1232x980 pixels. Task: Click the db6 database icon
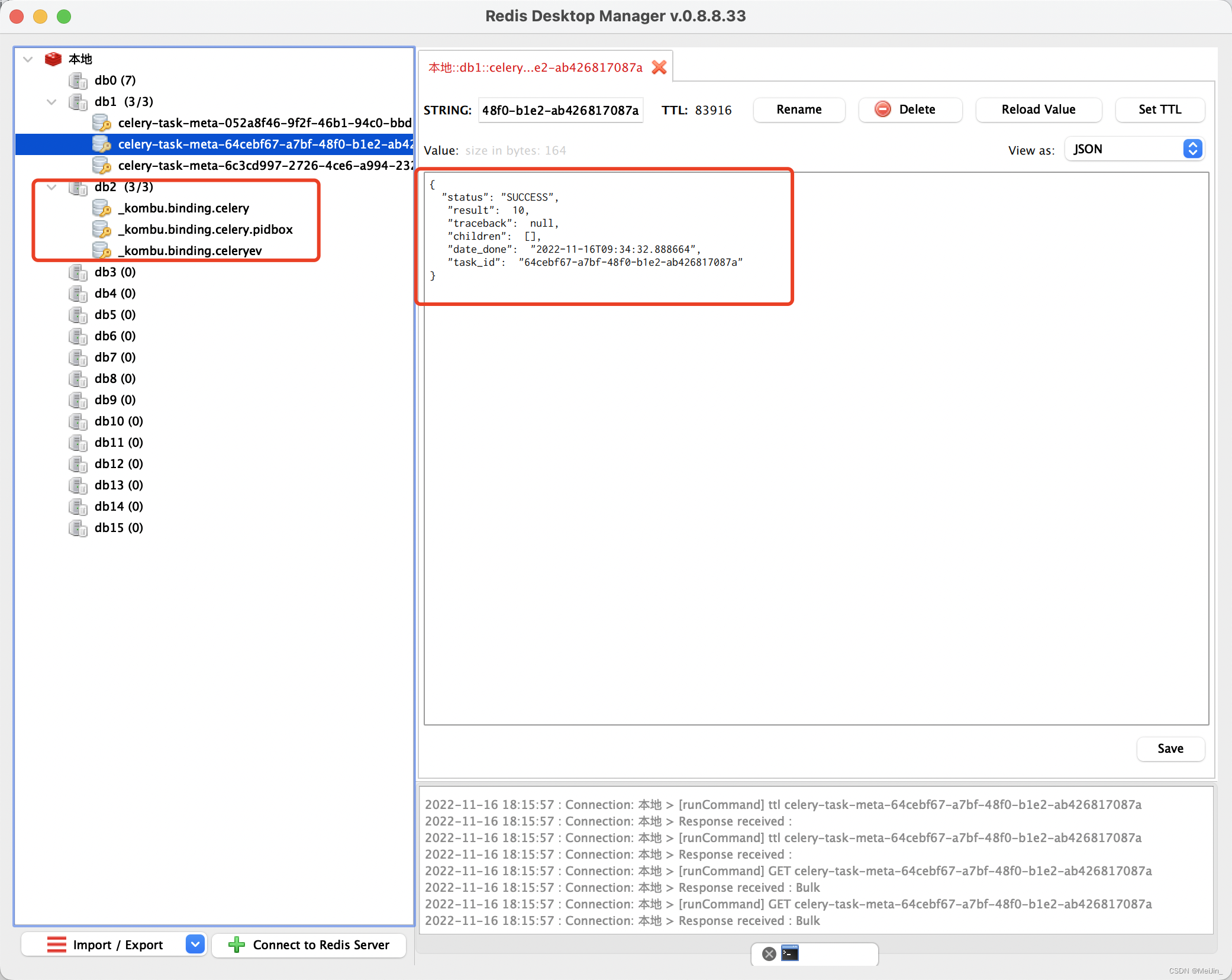[78, 336]
